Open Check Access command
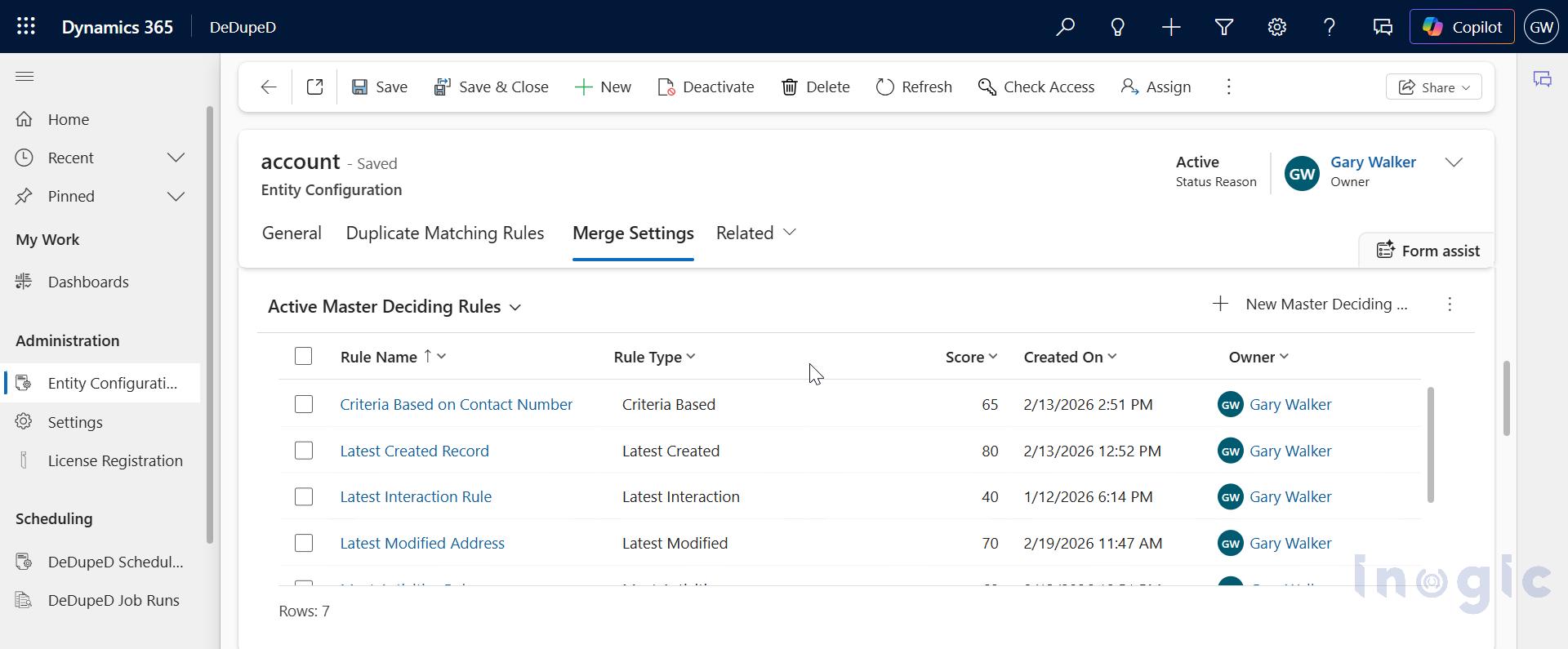The image size is (1568, 649). [1036, 87]
